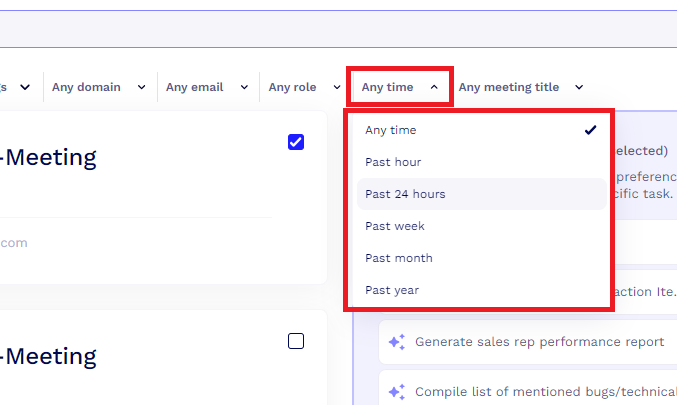
Task: Expand the Any email filter
Action: pyautogui.click(x=206, y=87)
